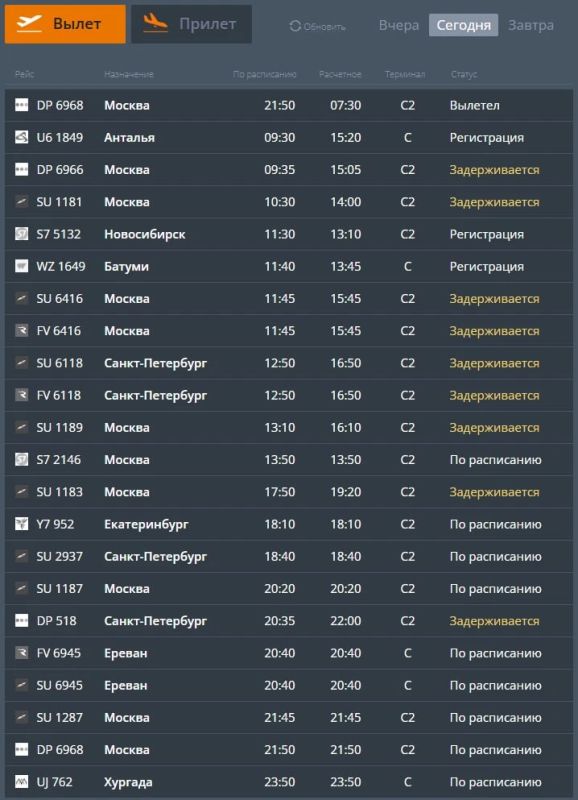Open the Прилет arrivals tab
The image size is (578, 800).
pos(191,24)
